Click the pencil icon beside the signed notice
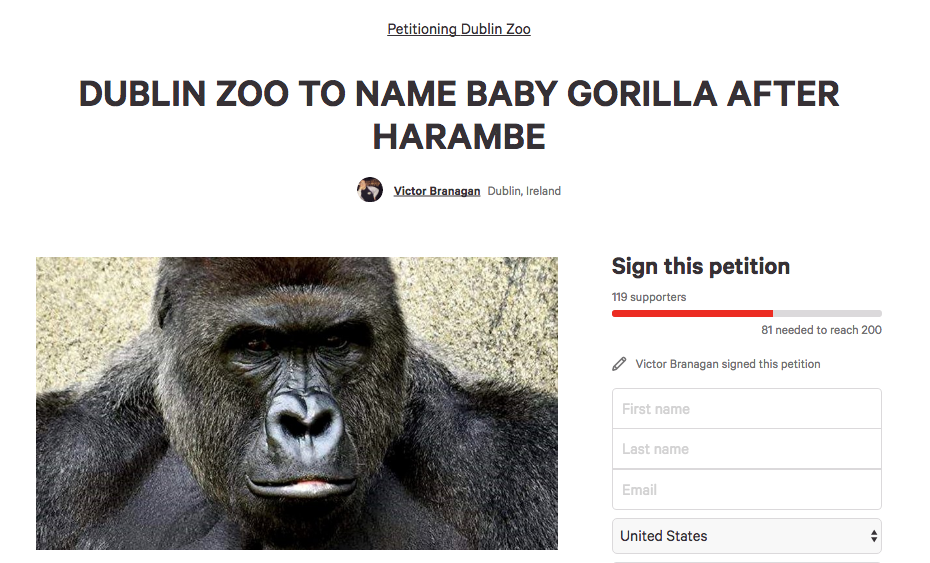Screen dimensions: 930x563 pyautogui.click(x=619, y=364)
